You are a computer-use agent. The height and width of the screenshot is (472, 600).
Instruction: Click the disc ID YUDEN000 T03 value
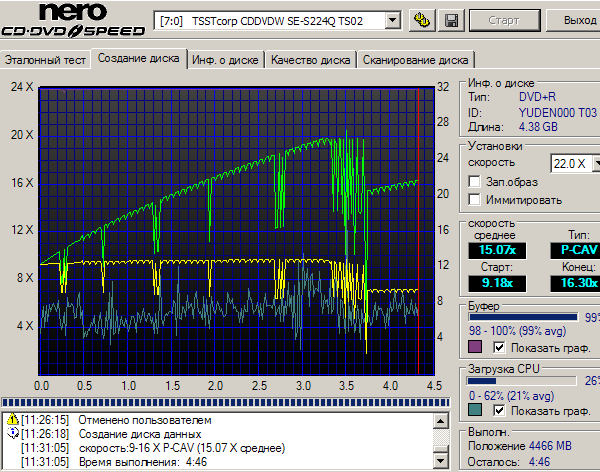coord(558,113)
